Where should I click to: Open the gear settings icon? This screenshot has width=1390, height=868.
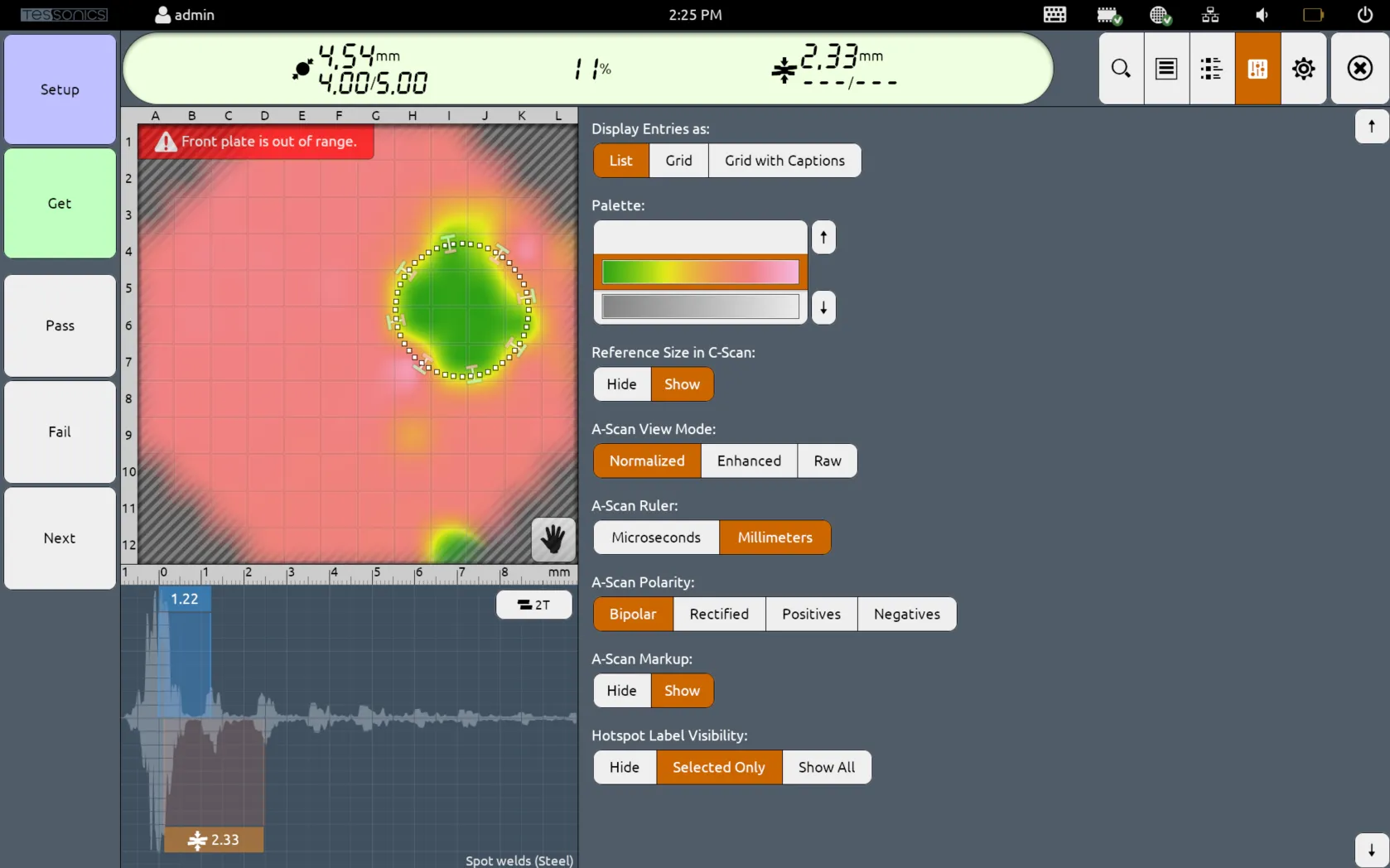pyautogui.click(x=1303, y=69)
